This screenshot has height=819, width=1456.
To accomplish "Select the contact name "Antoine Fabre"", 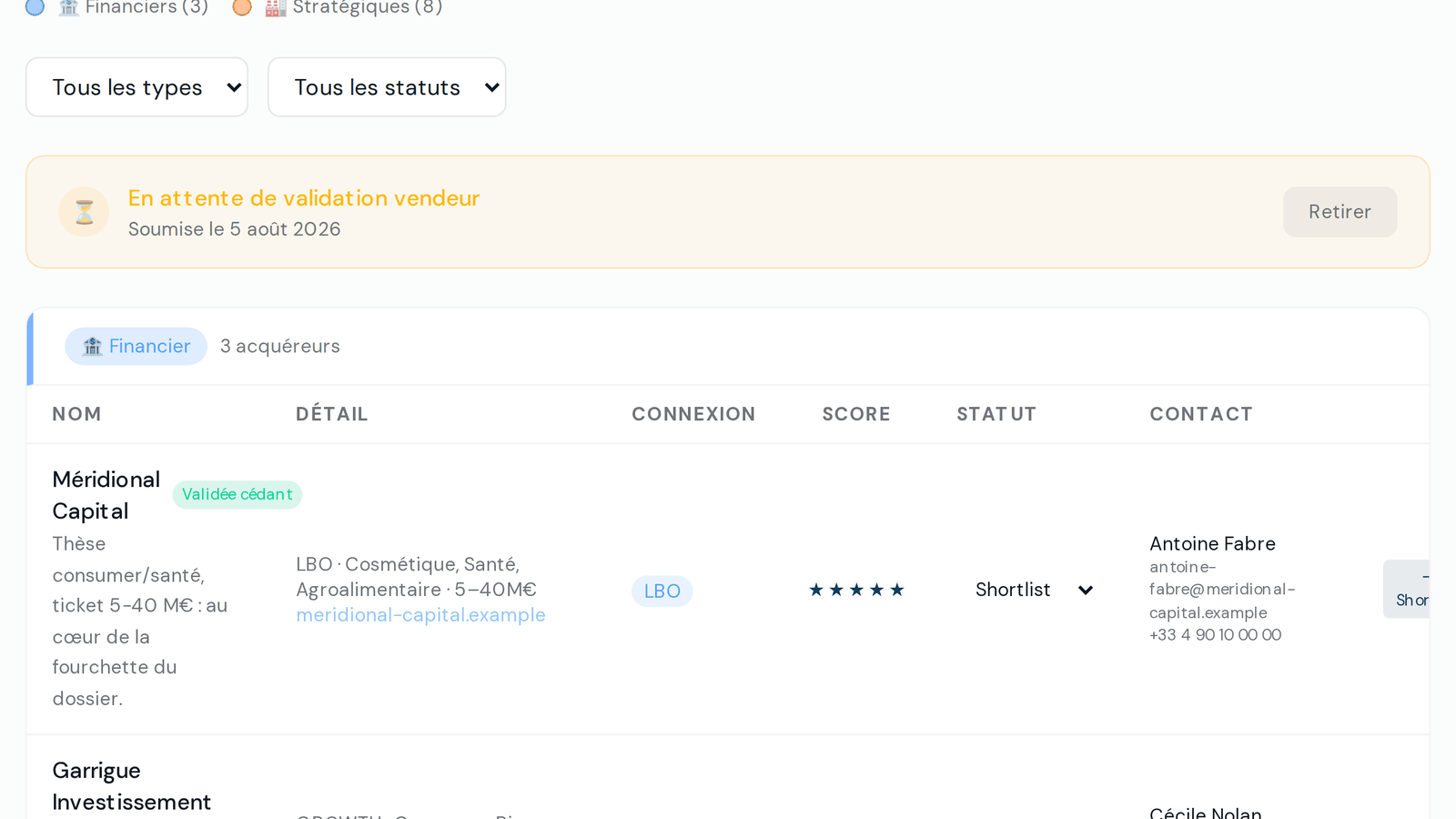I will tap(1212, 543).
